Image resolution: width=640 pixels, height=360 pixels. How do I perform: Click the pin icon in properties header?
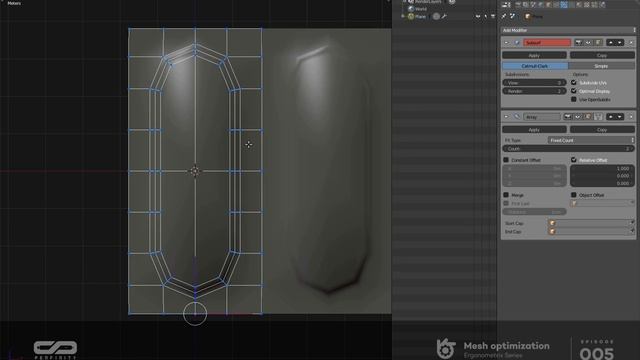pos(504,16)
